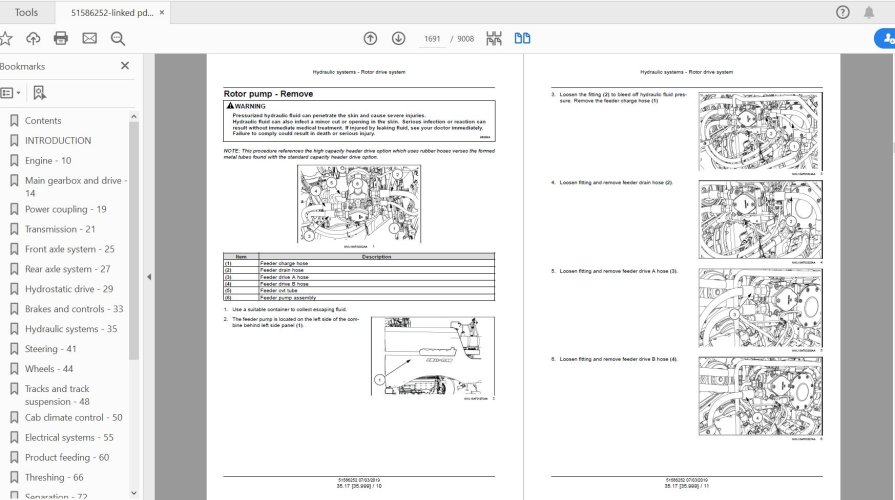Viewport: 895px width, 500px height.
Task: Collapse the navigation pane with side arrow
Action: tap(149, 277)
